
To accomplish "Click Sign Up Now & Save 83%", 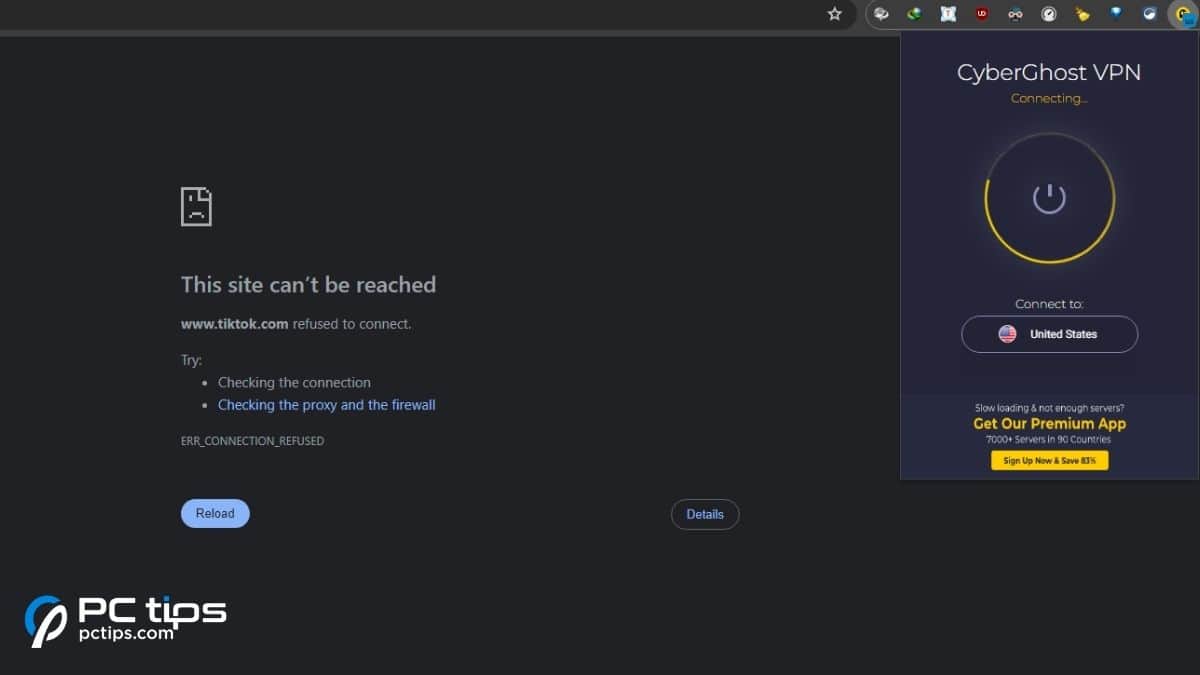I will 1049,460.
